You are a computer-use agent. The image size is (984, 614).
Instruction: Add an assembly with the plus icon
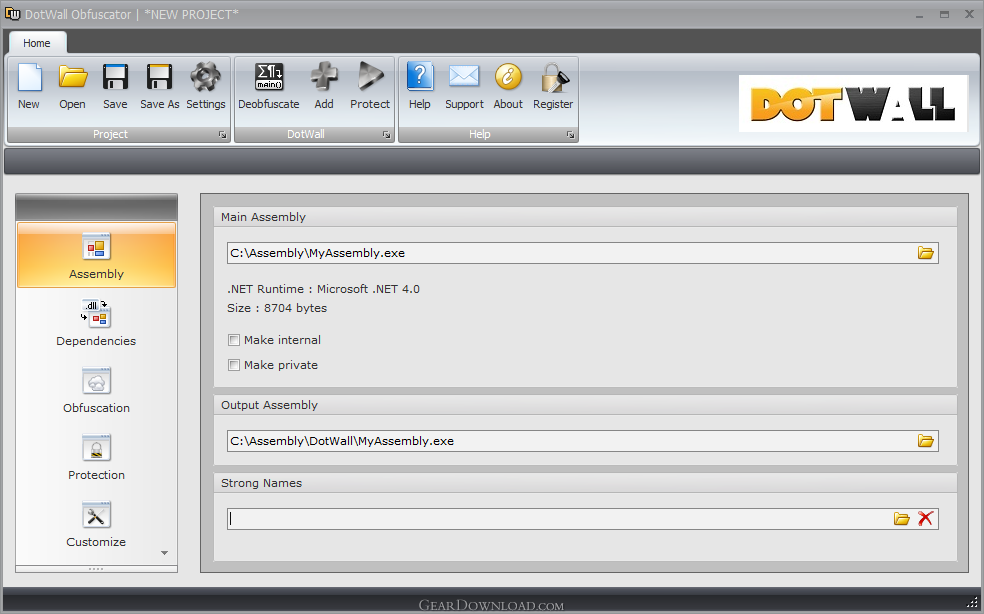[x=324, y=88]
